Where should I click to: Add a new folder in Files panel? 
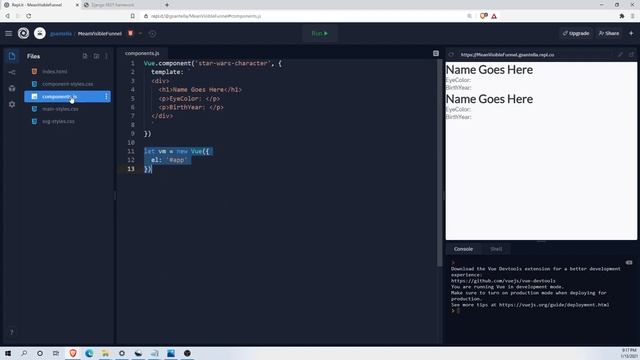click(x=96, y=56)
